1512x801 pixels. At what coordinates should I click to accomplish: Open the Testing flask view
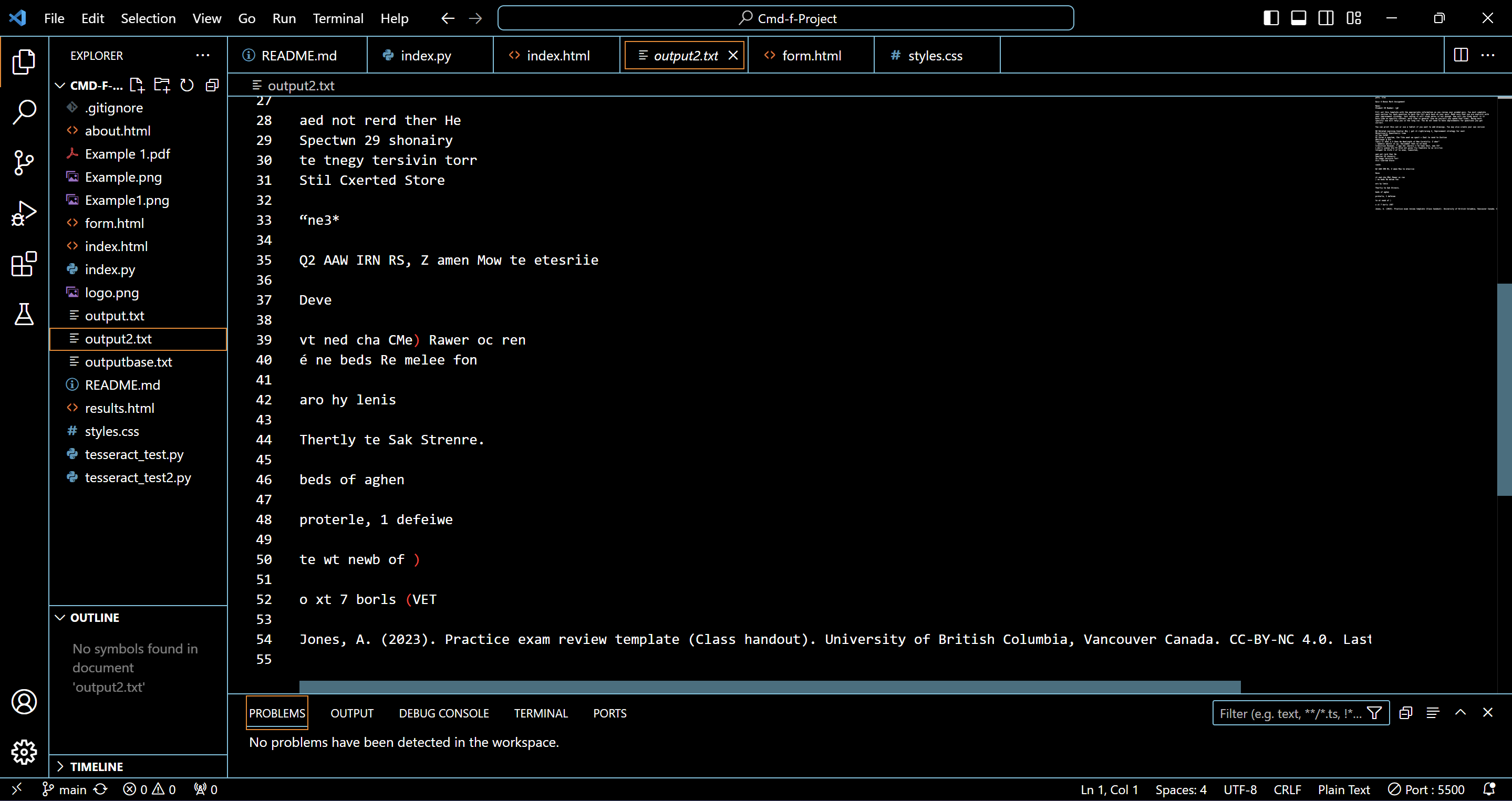tap(24, 315)
